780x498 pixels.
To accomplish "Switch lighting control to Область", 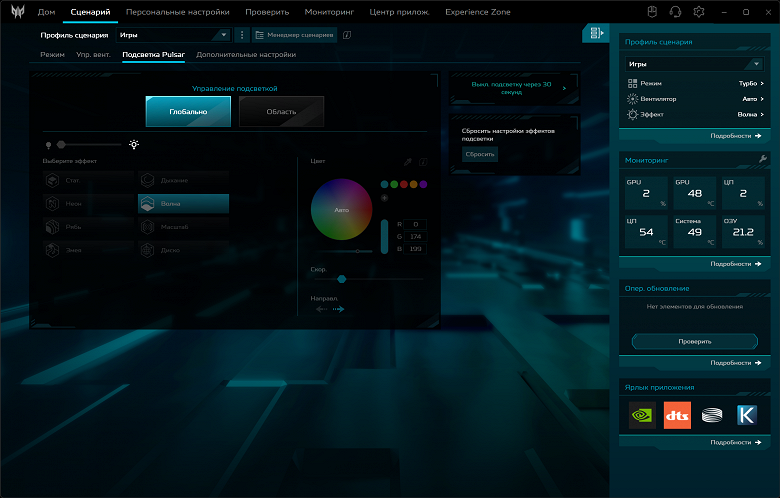I will click(x=281, y=112).
